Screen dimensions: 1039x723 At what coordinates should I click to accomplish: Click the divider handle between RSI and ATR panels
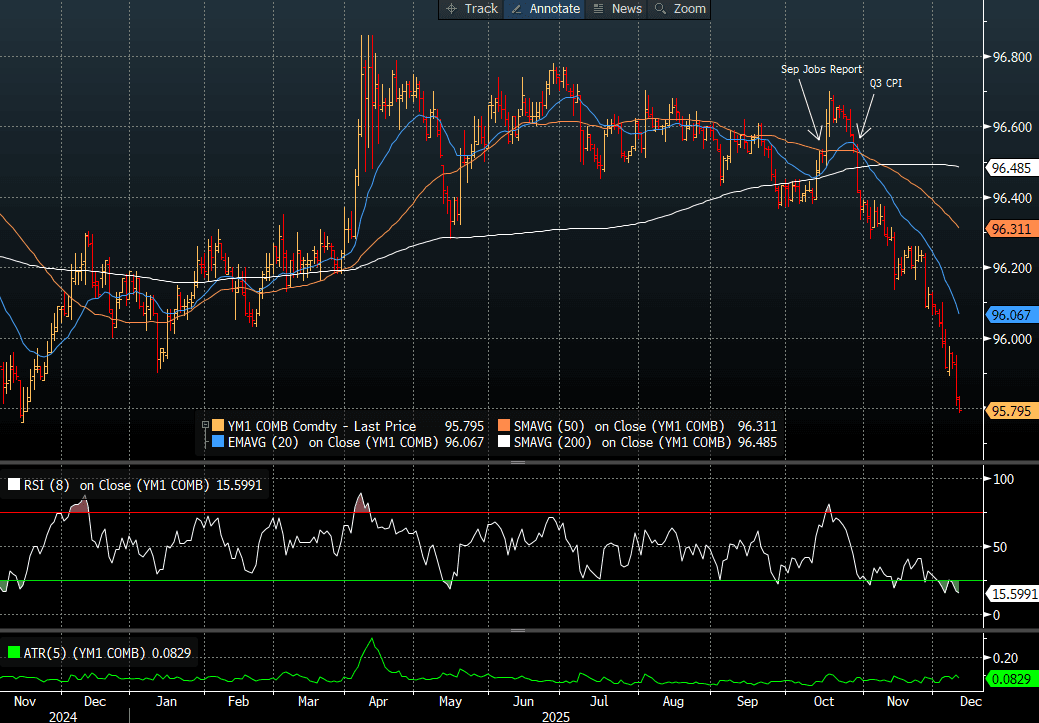click(x=519, y=631)
